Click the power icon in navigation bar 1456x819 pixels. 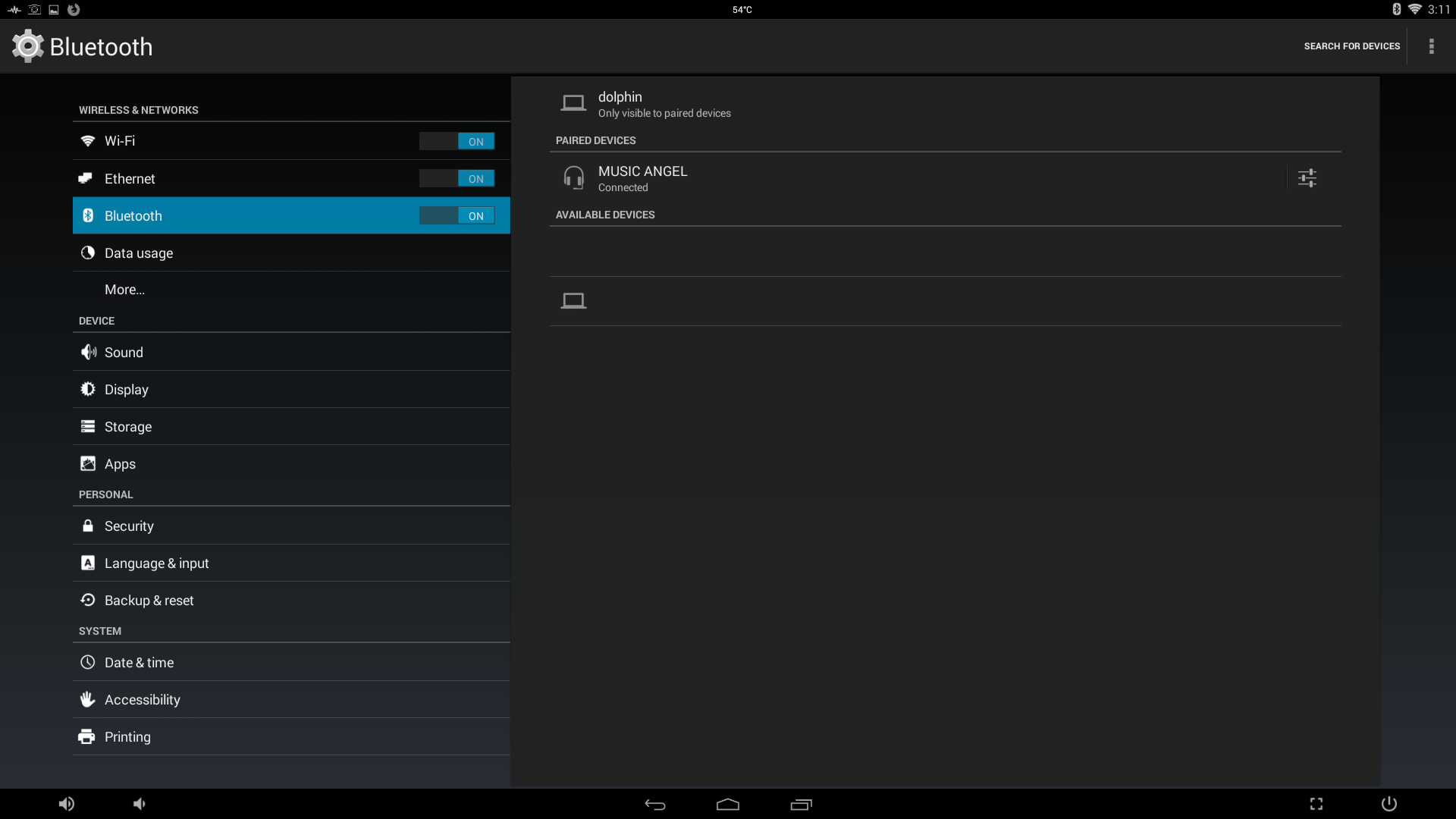point(1389,804)
